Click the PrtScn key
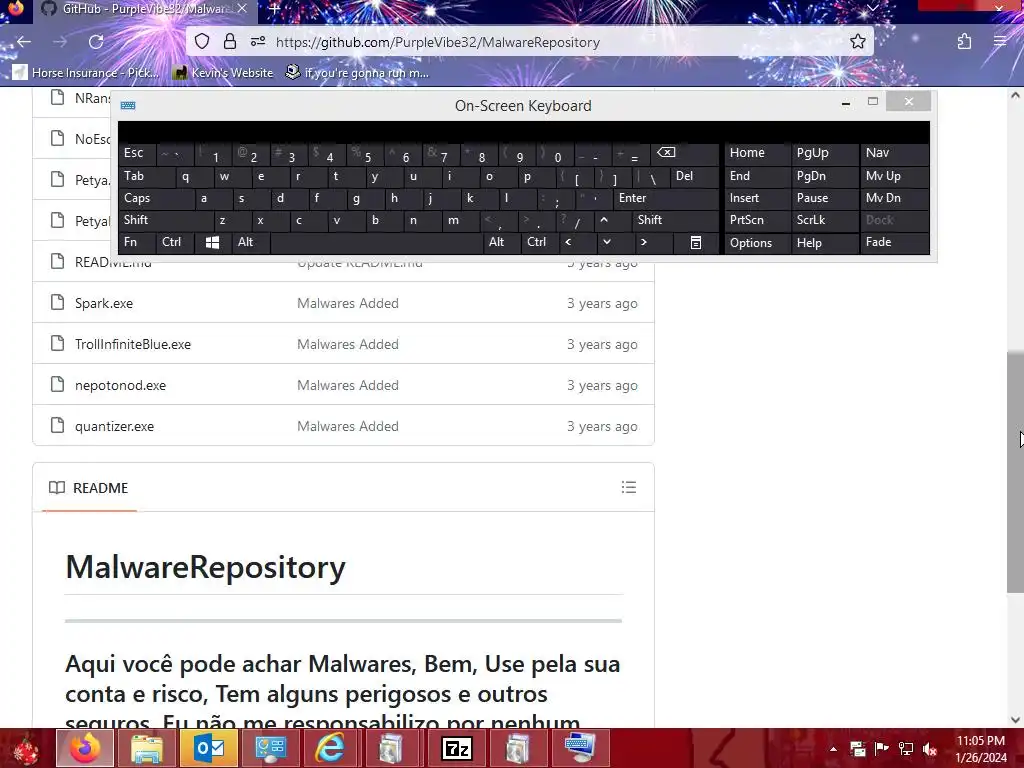The image size is (1024, 768). pyautogui.click(x=756, y=220)
